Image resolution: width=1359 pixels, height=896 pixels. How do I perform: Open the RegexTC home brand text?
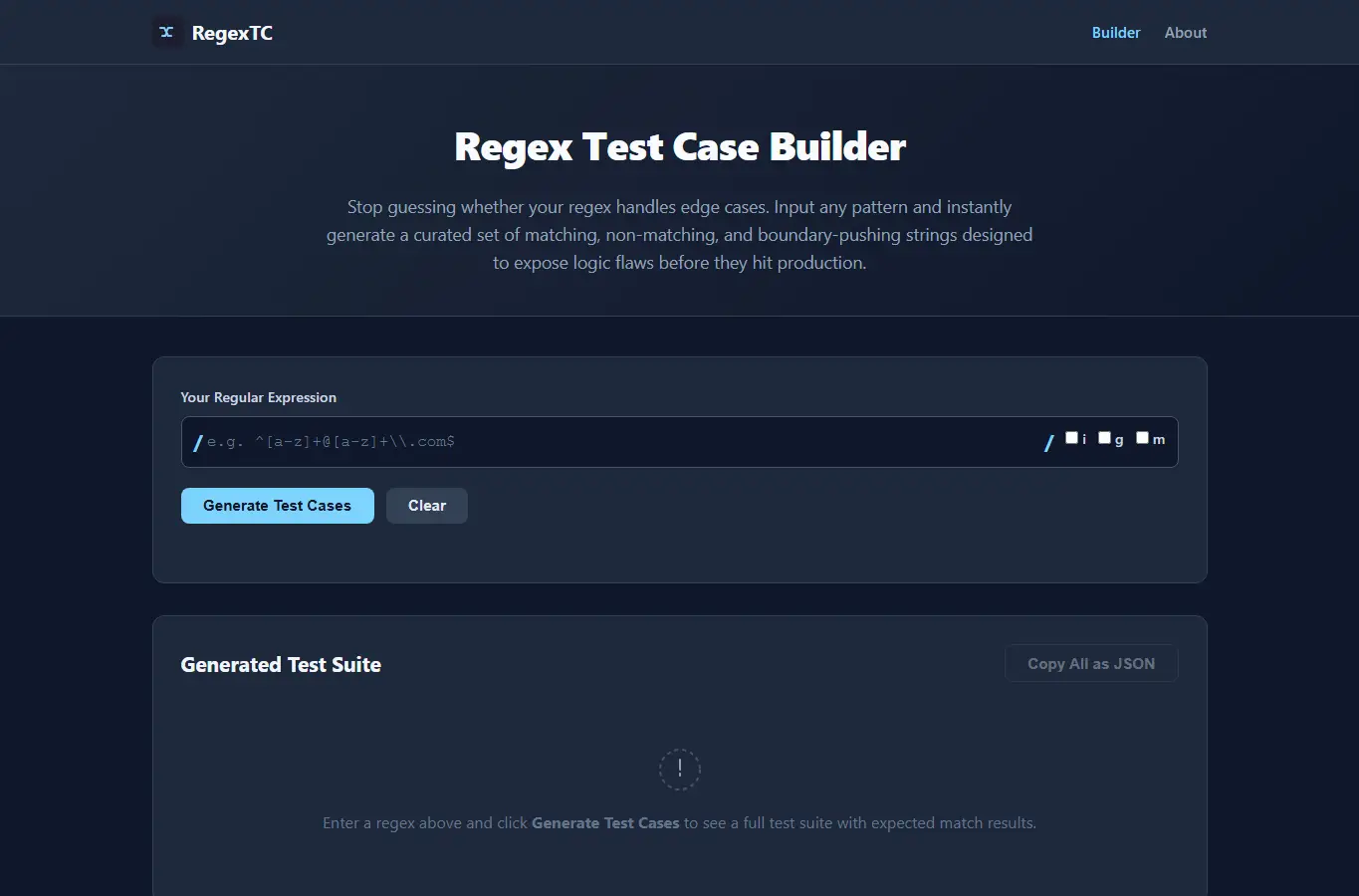pyautogui.click(x=232, y=33)
